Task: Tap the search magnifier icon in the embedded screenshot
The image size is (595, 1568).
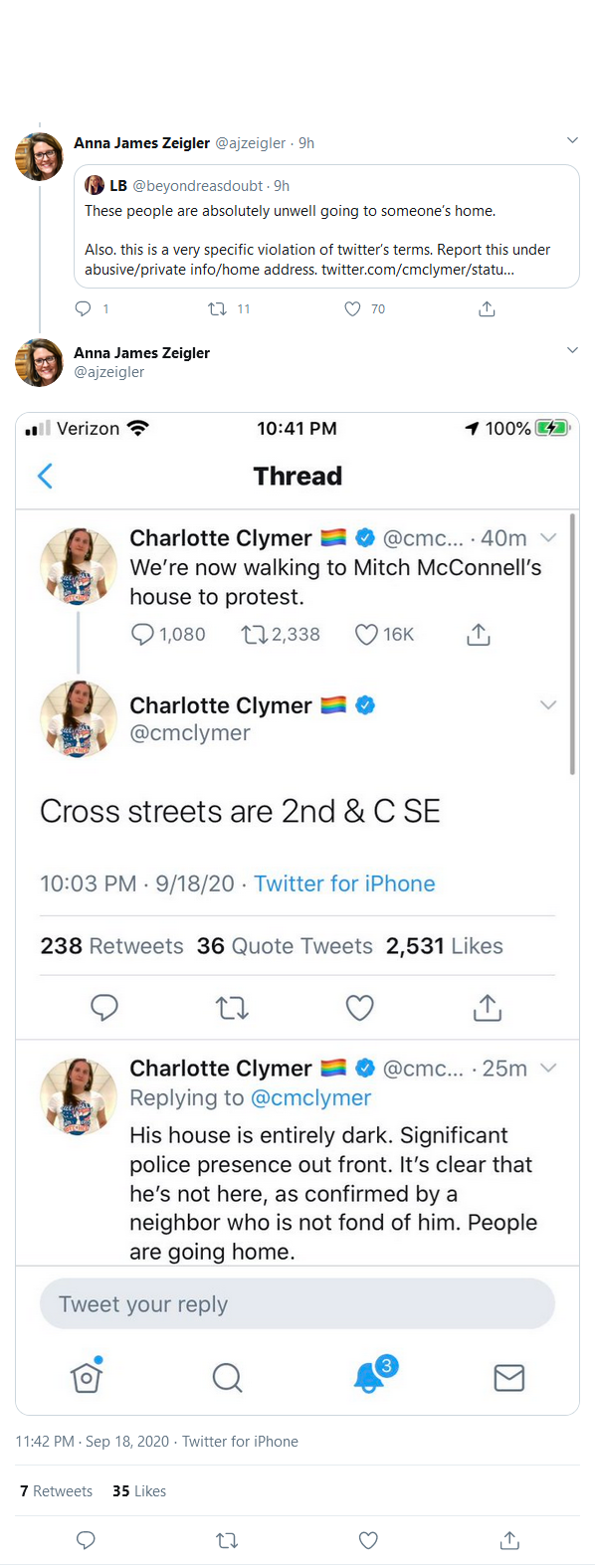Action: pos(227,1378)
